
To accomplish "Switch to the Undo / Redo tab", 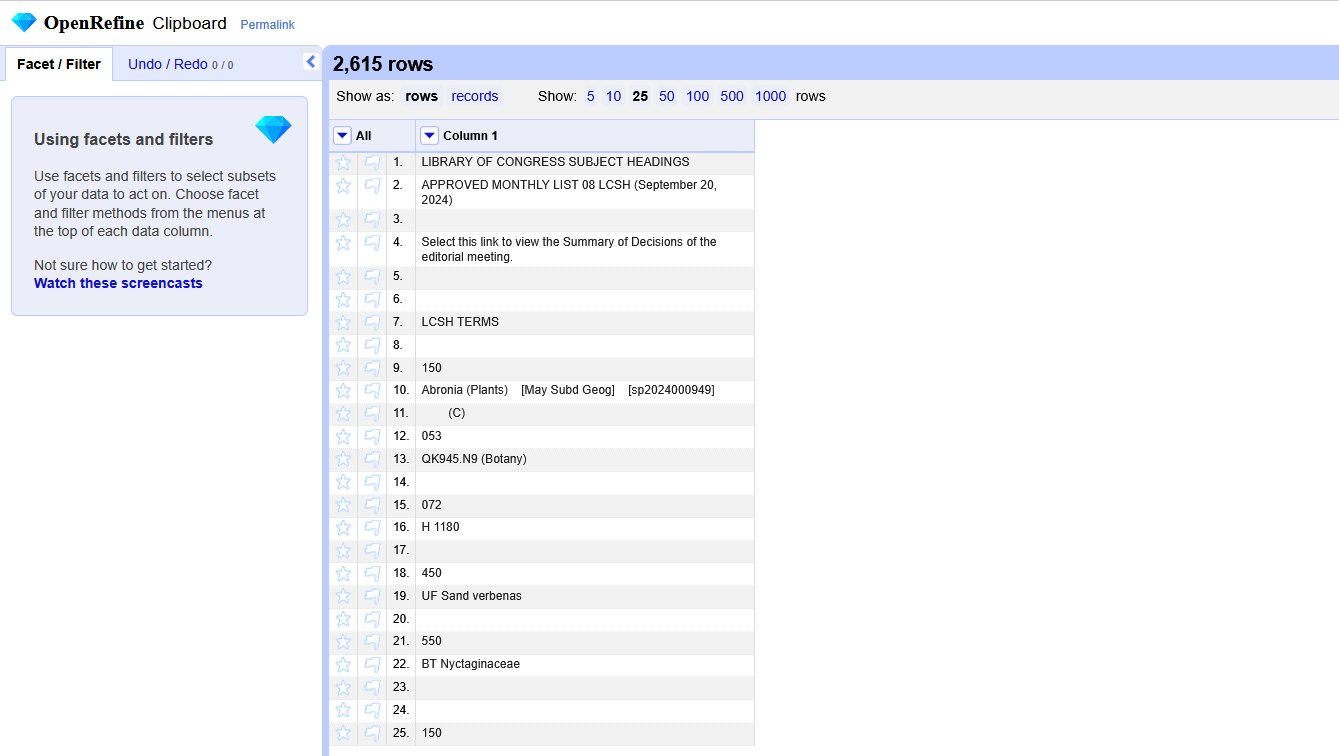I will pyautogui.click(x=180, y=64).
